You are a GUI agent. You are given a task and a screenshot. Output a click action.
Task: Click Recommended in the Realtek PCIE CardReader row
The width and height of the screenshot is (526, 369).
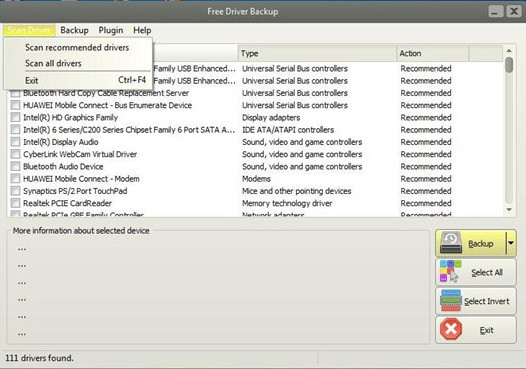pyautogui.click(x=426, y=203)
